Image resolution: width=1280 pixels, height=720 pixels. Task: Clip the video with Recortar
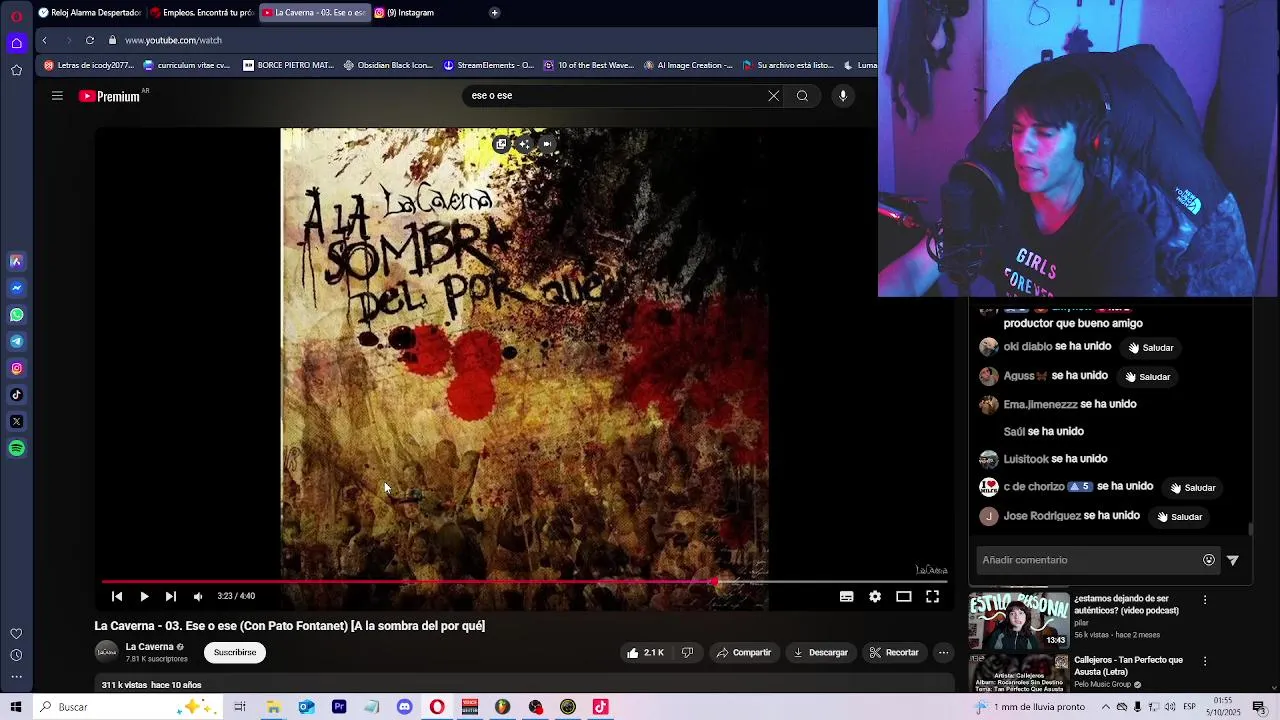894,652
